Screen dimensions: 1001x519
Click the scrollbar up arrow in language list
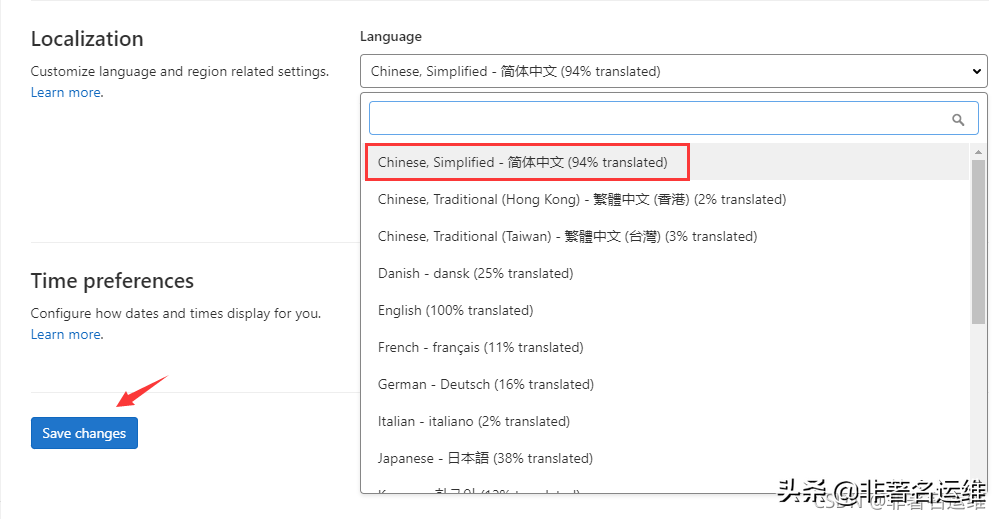coord(978,152)
